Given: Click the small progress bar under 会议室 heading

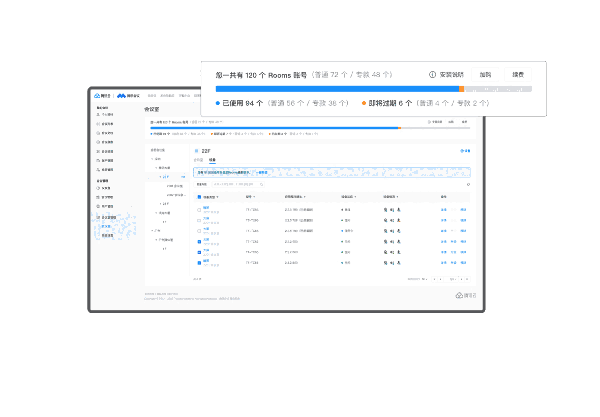Looking at the screenshot, I should (x=310, y=128).
